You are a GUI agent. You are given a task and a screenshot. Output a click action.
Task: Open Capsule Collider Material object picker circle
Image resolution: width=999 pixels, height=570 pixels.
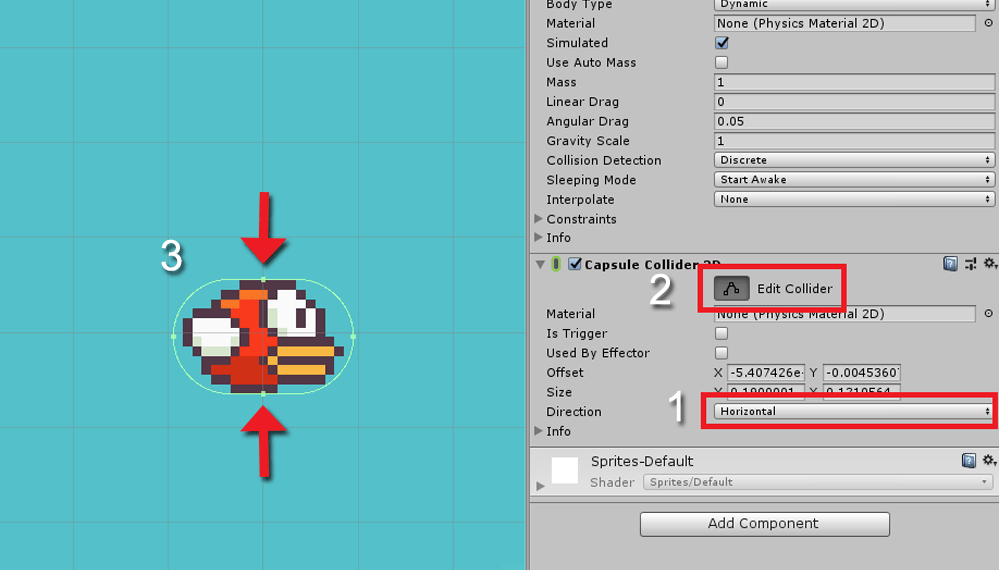988,313
